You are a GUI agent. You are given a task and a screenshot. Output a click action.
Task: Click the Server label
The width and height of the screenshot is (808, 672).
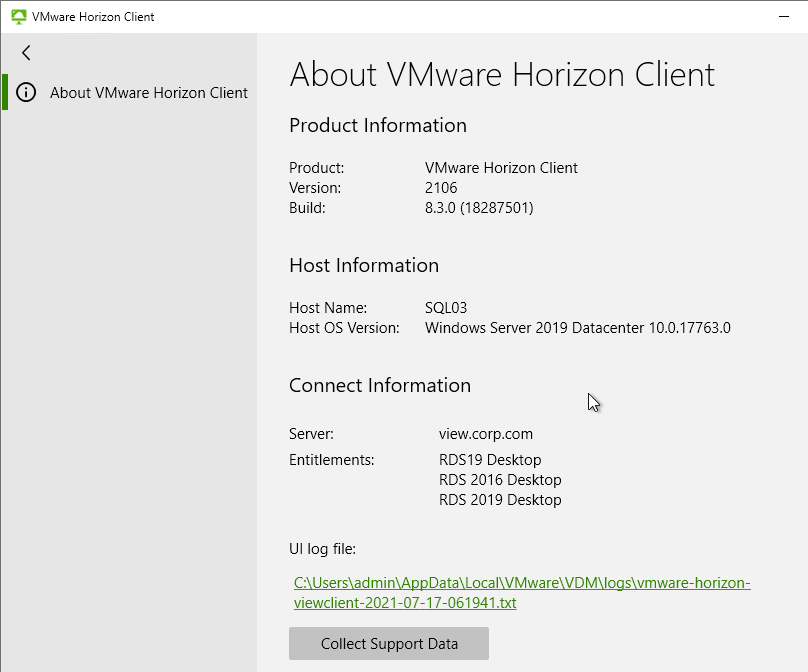pyautogui.click(x=311, y=434)
